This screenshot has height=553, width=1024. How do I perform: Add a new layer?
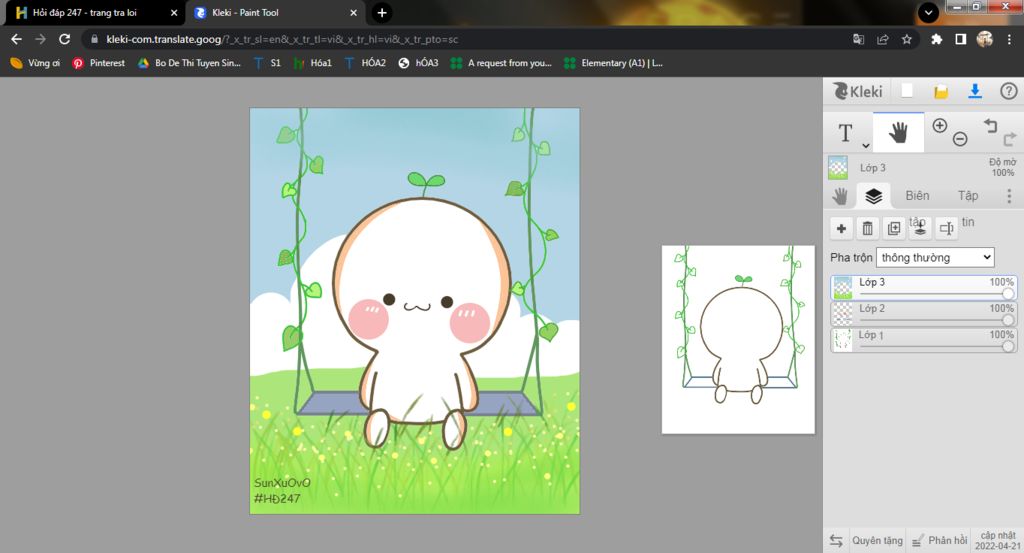coord(841,228)
